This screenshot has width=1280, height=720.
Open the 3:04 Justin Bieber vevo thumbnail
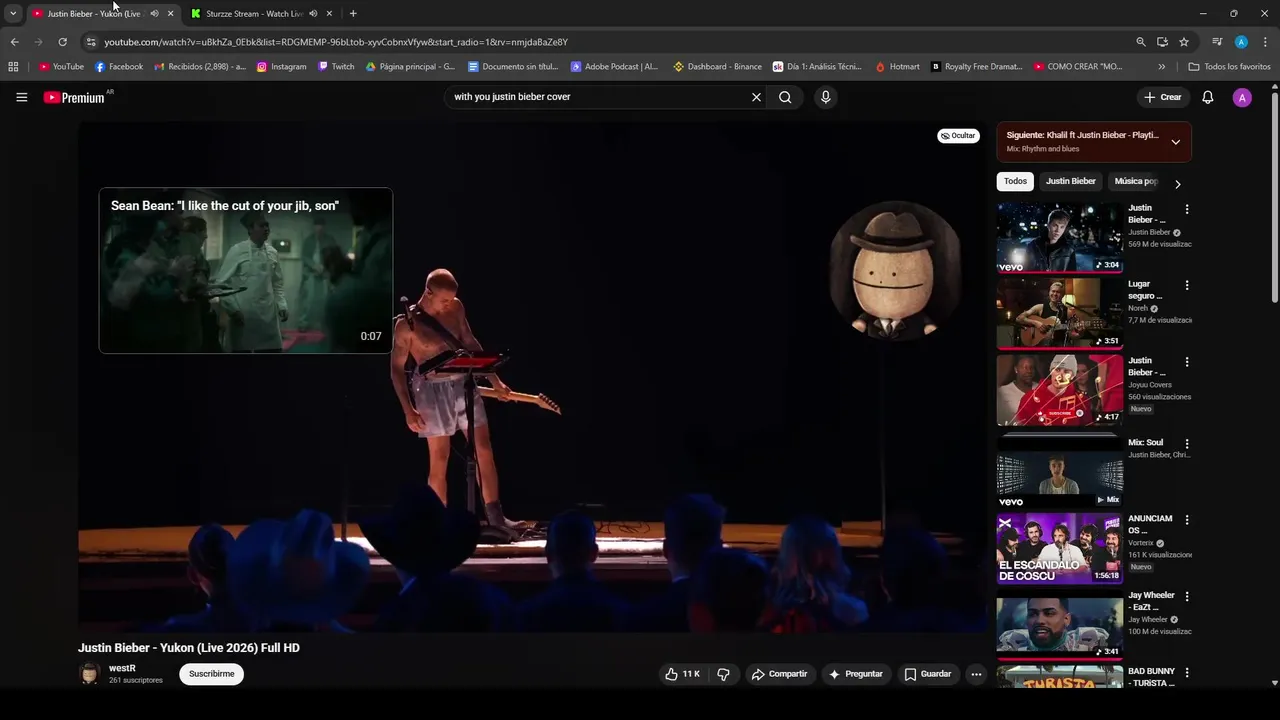pos(1059,237)
